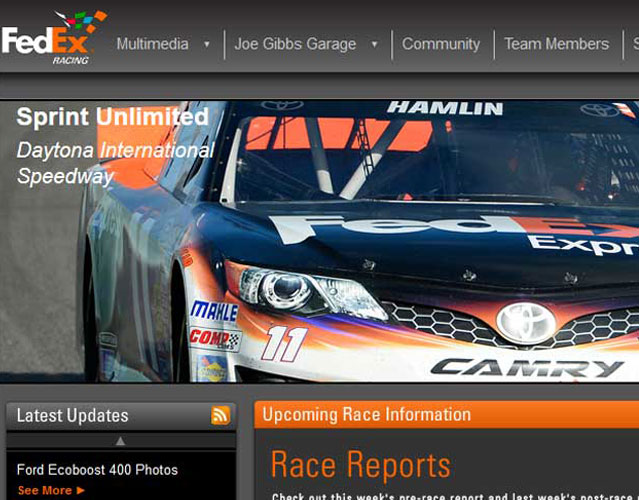Select the Upcoming Race Information header
This screenshot has width=639, height=500.
(366, 415)
